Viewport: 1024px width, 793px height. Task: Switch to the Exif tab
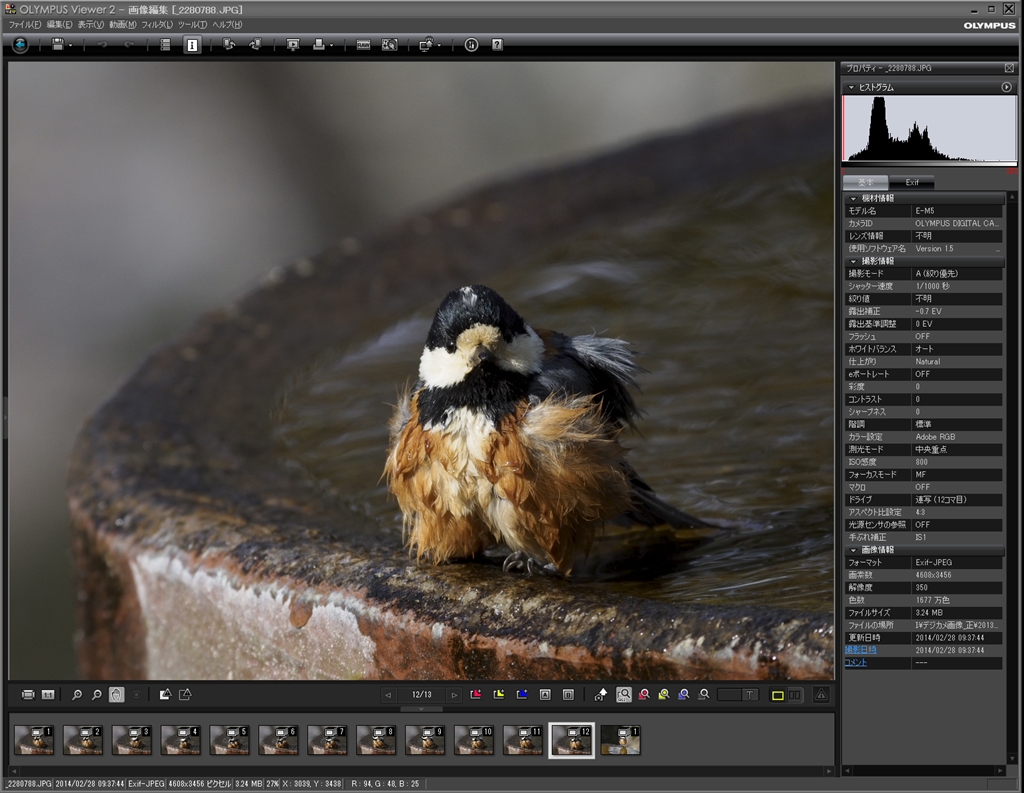pyautogui.click(x=912, y=183)
